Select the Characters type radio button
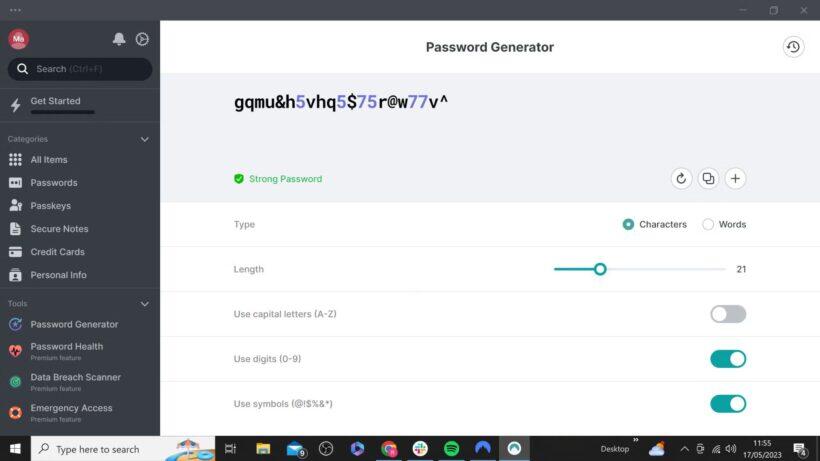820x461 pixels. coord(628,224)
